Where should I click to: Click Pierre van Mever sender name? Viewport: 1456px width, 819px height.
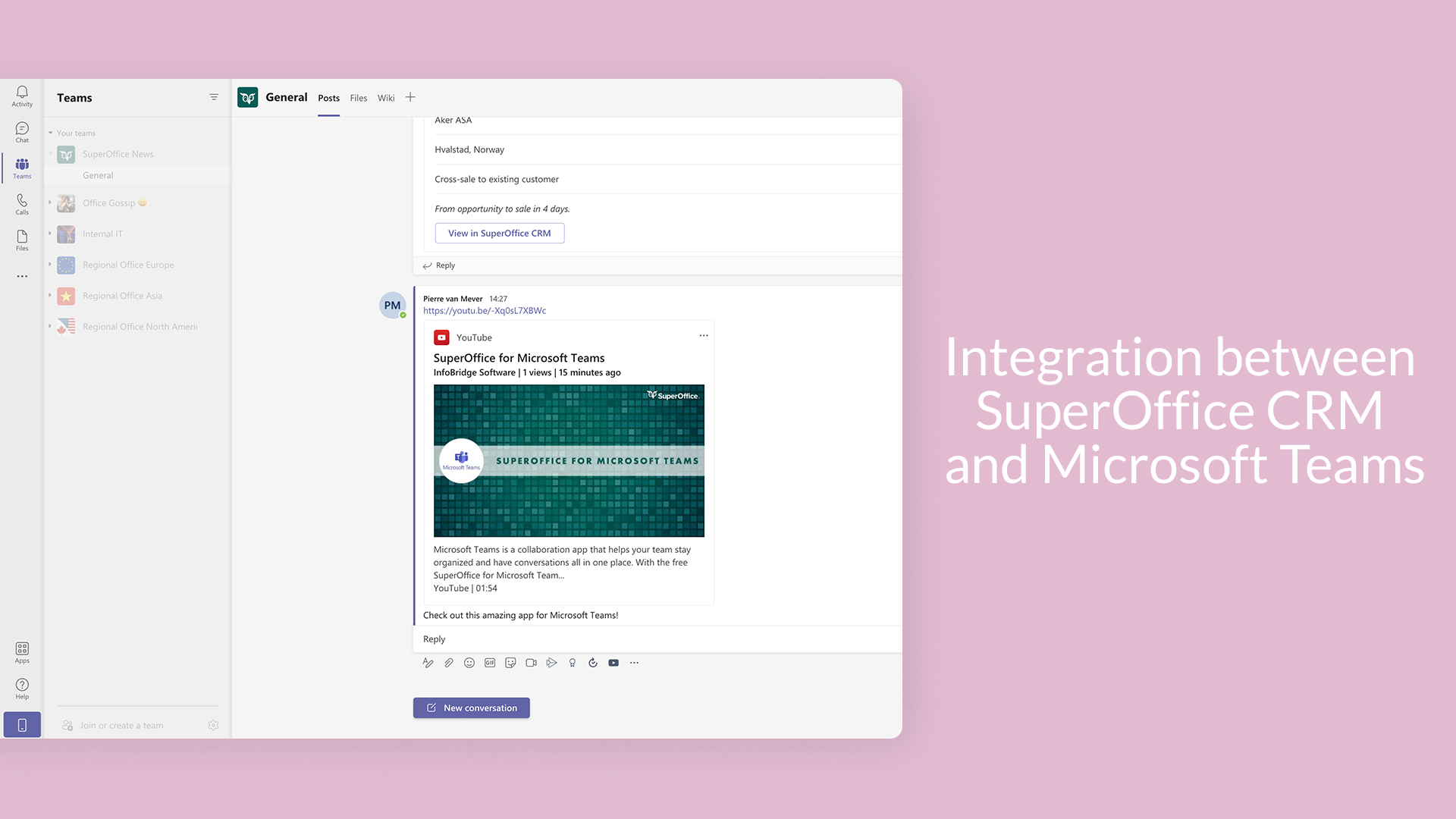click(453, 299)
